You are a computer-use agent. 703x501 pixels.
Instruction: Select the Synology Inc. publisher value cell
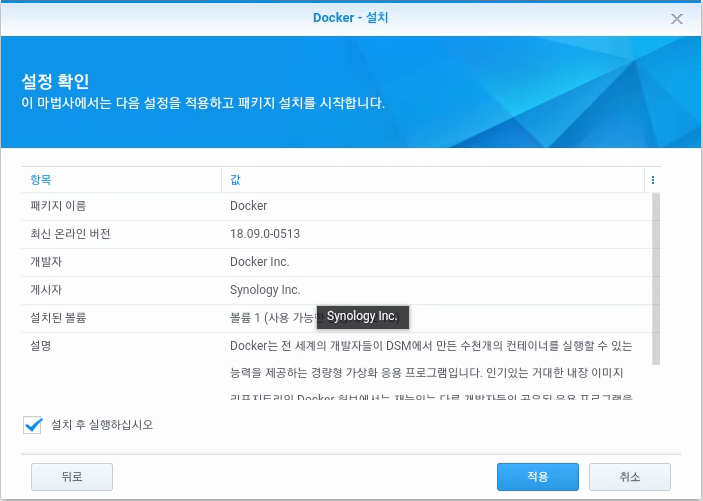coord(265,290)
